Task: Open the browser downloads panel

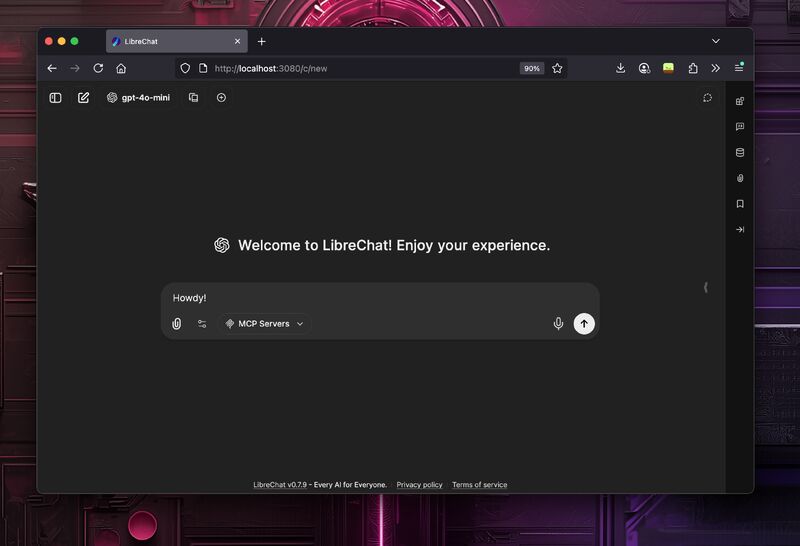Action: click(620, 68)
